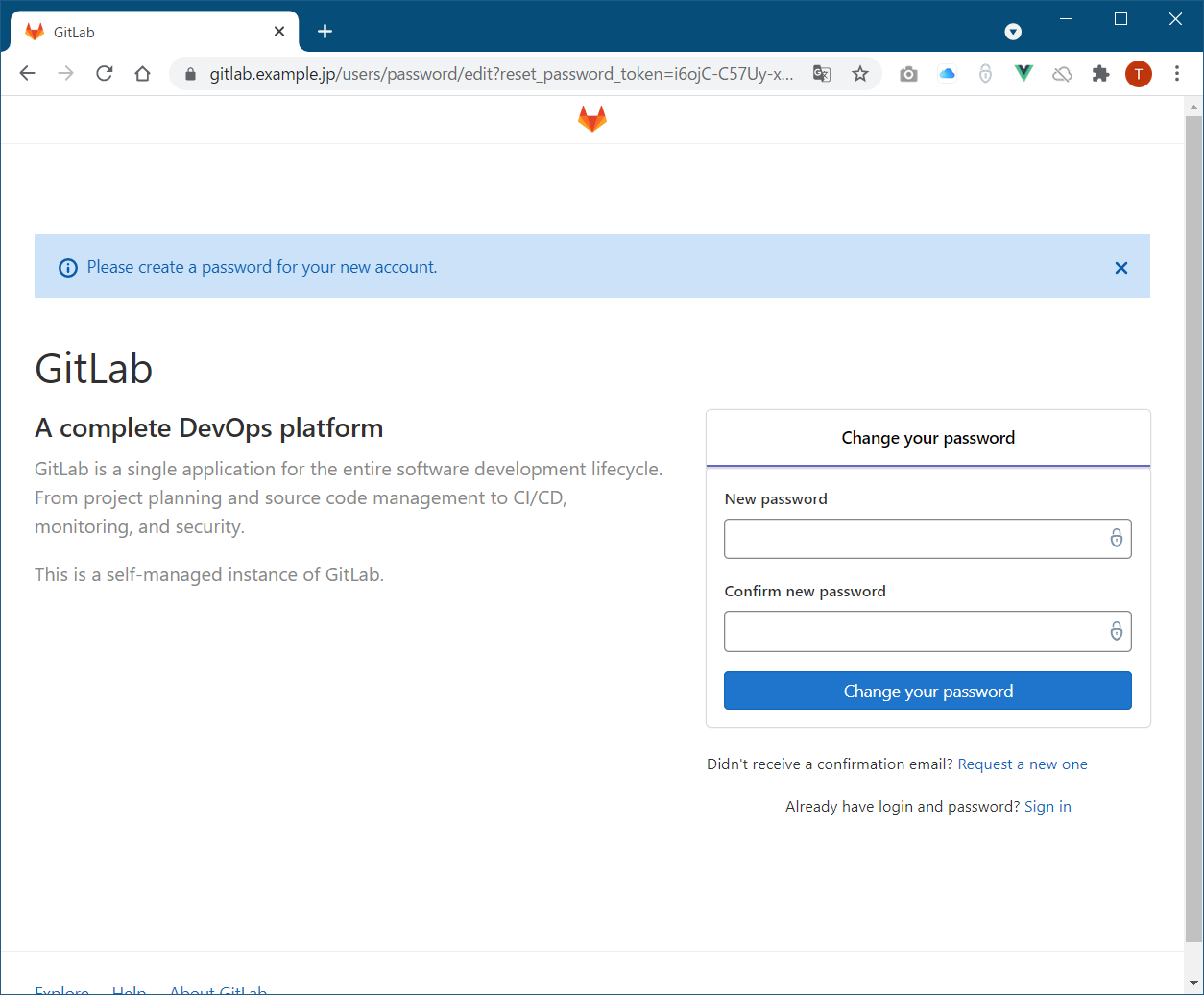Click the 'Confirm new password' label
Image resolution: width=1204 pixels, height=995 pixels.
805,592
